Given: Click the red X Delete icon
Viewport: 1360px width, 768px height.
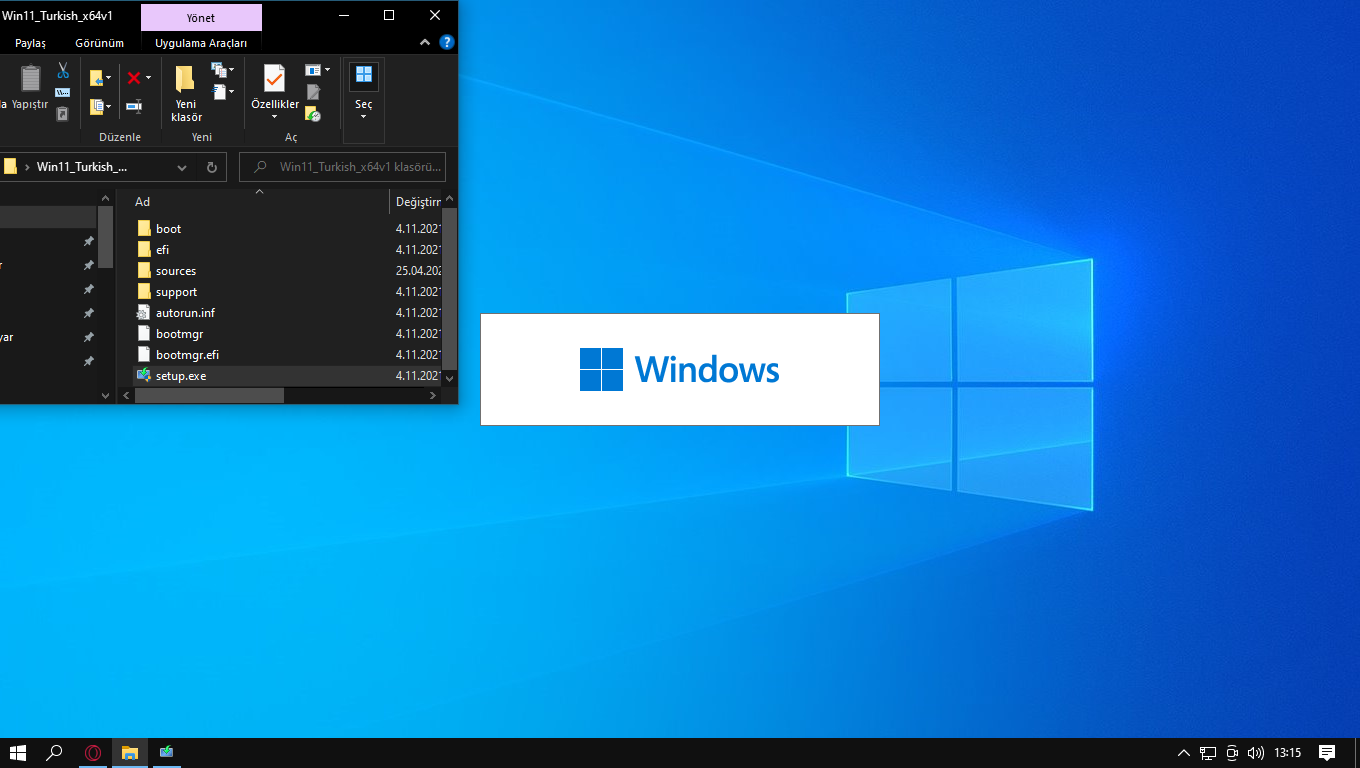Looking at the screenshot, I should 133,78.
